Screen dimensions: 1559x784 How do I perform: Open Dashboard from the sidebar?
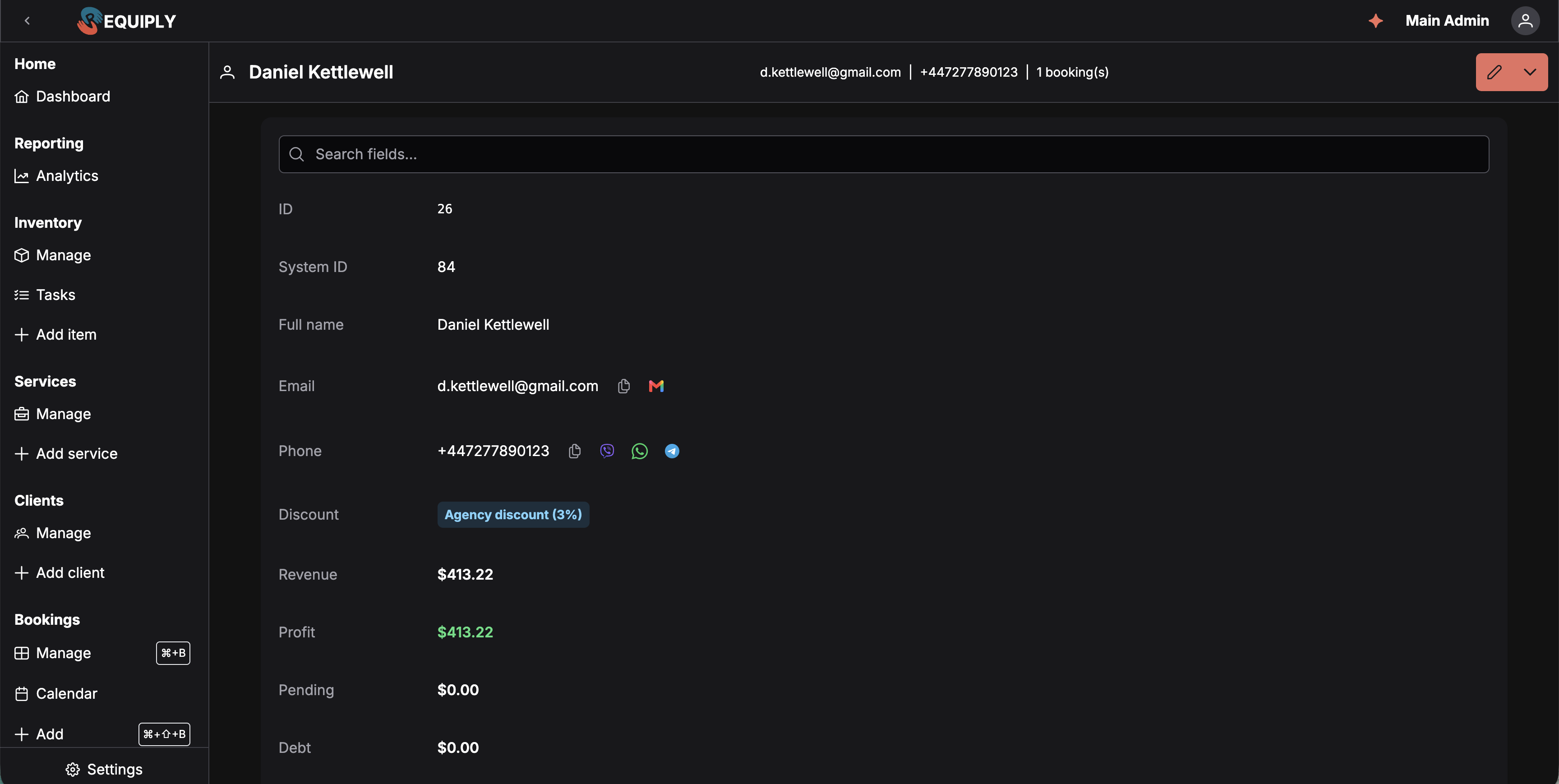coord(62,96)
